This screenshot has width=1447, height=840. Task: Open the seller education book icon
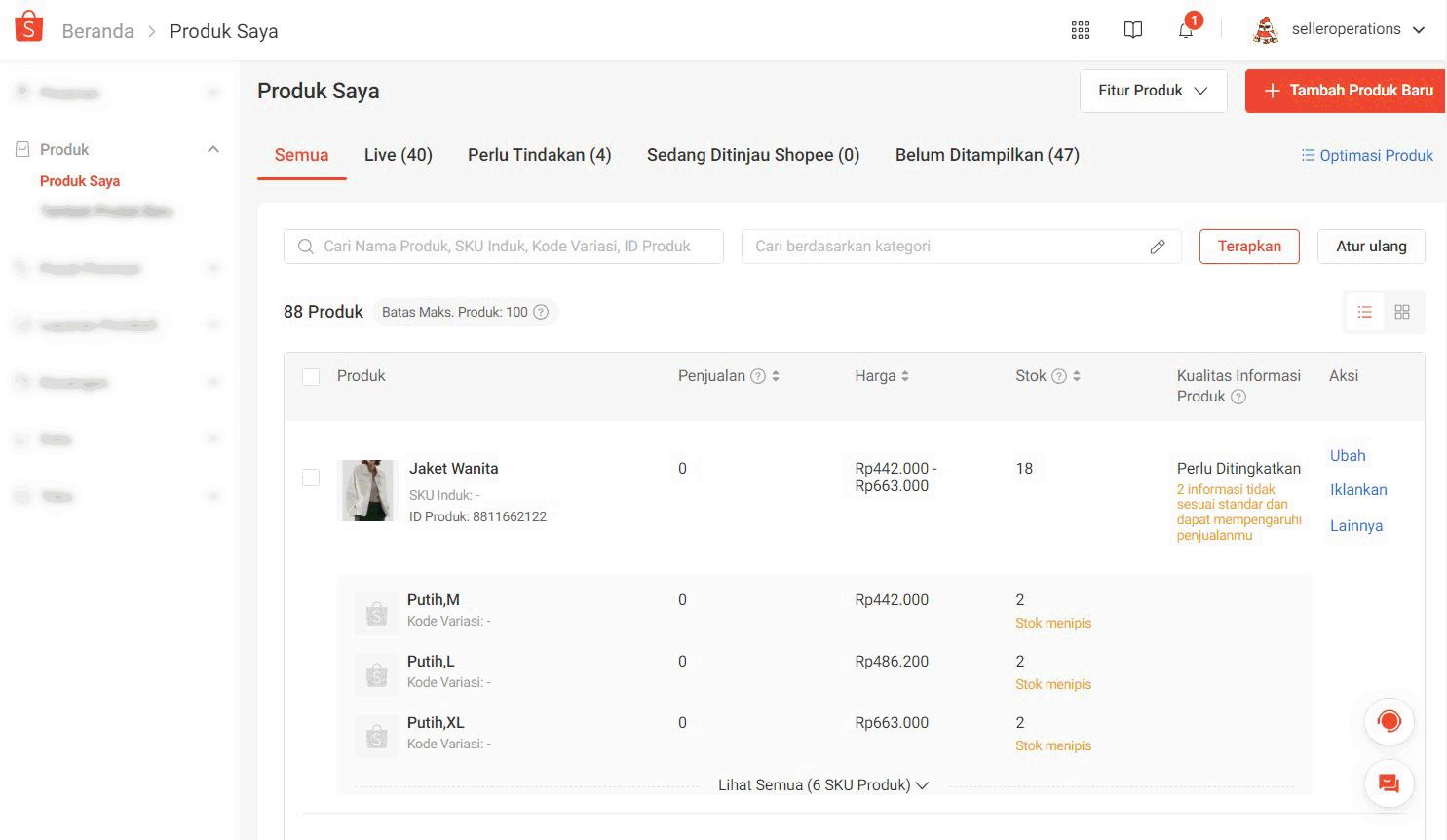coord(1132,30)
